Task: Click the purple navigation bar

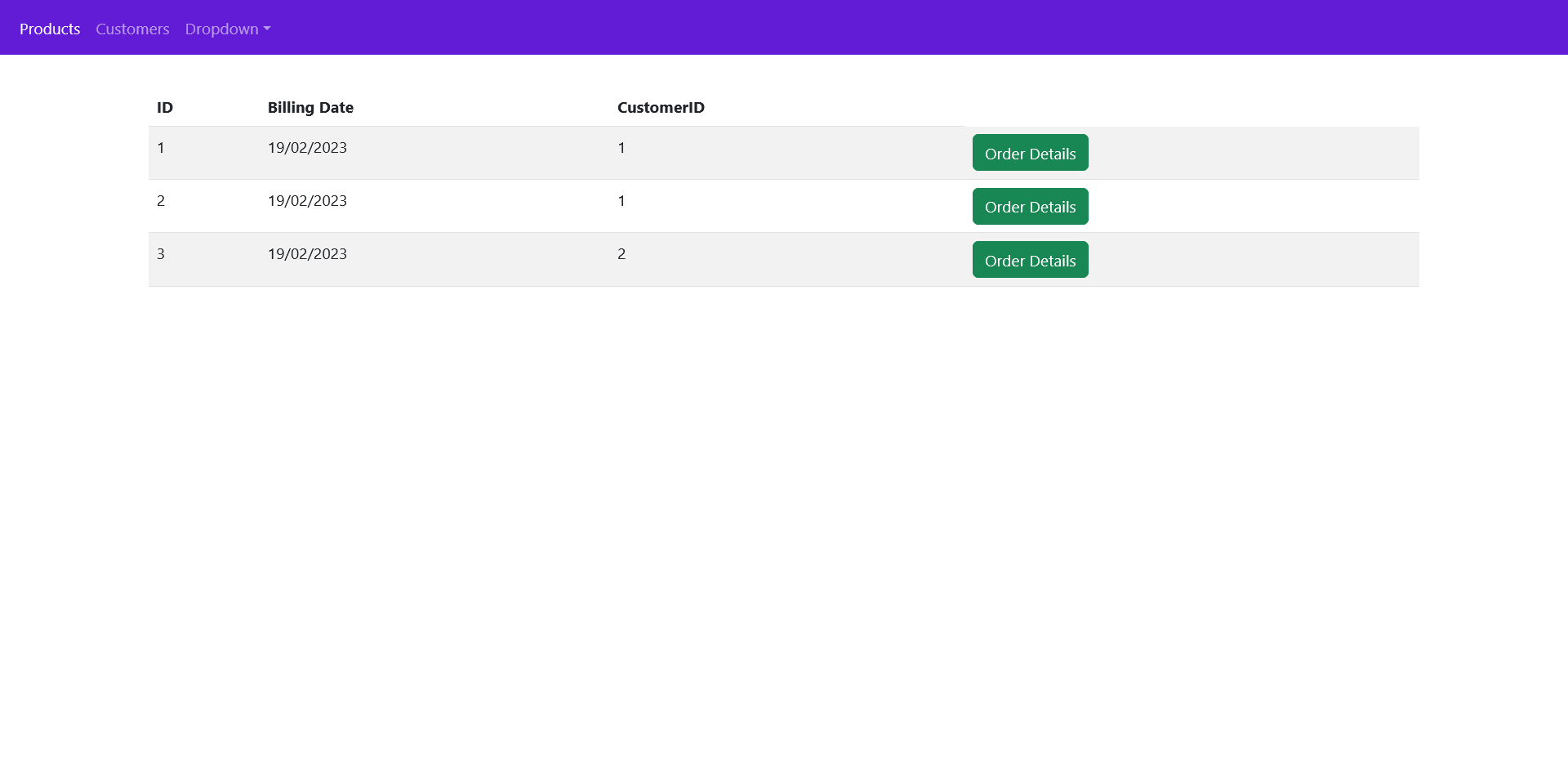Action: 784,27
